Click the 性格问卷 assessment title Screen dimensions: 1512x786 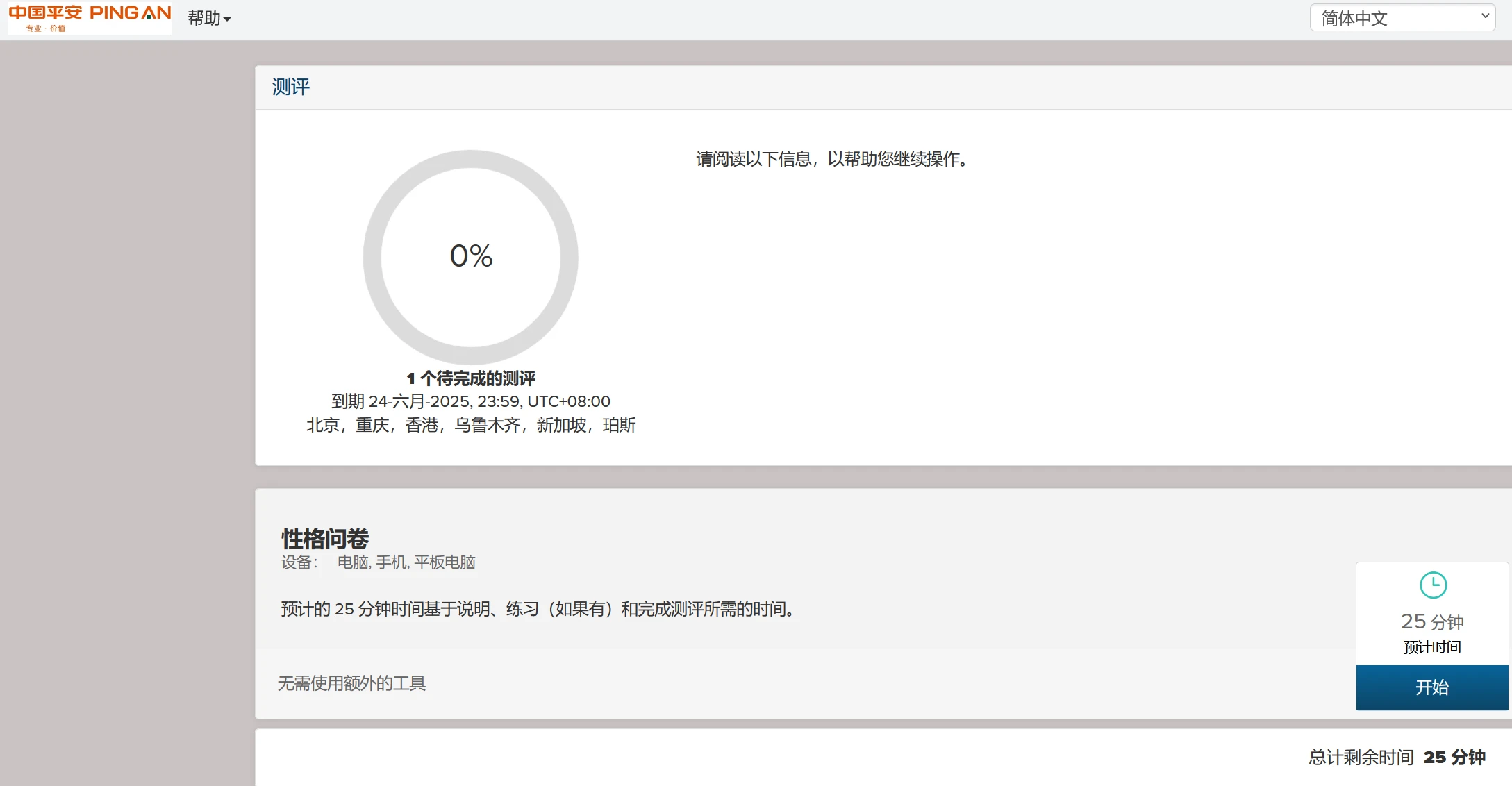coord(324,538)
